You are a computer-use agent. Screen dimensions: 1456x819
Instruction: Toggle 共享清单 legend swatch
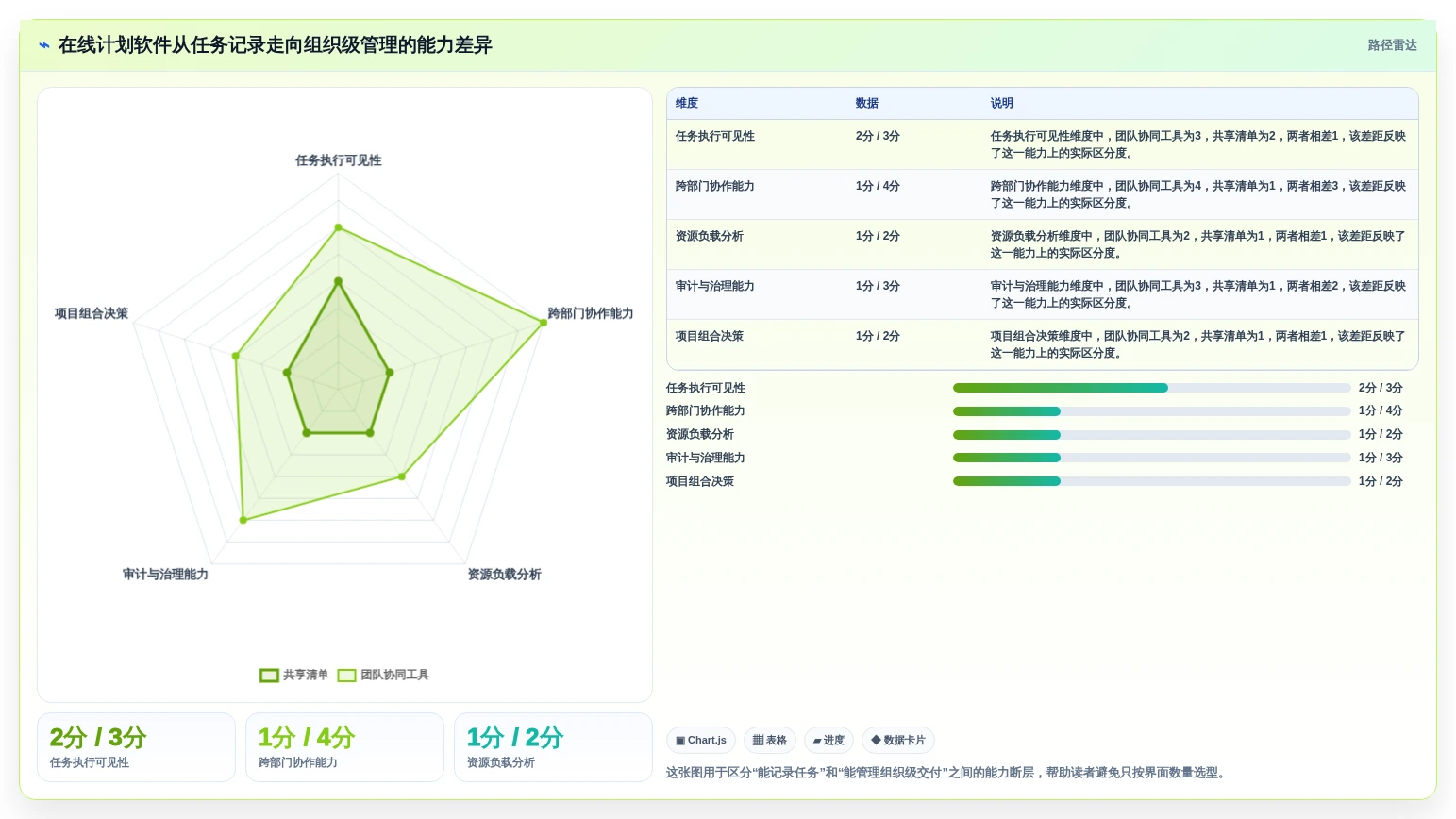click(x=269, y=675)
